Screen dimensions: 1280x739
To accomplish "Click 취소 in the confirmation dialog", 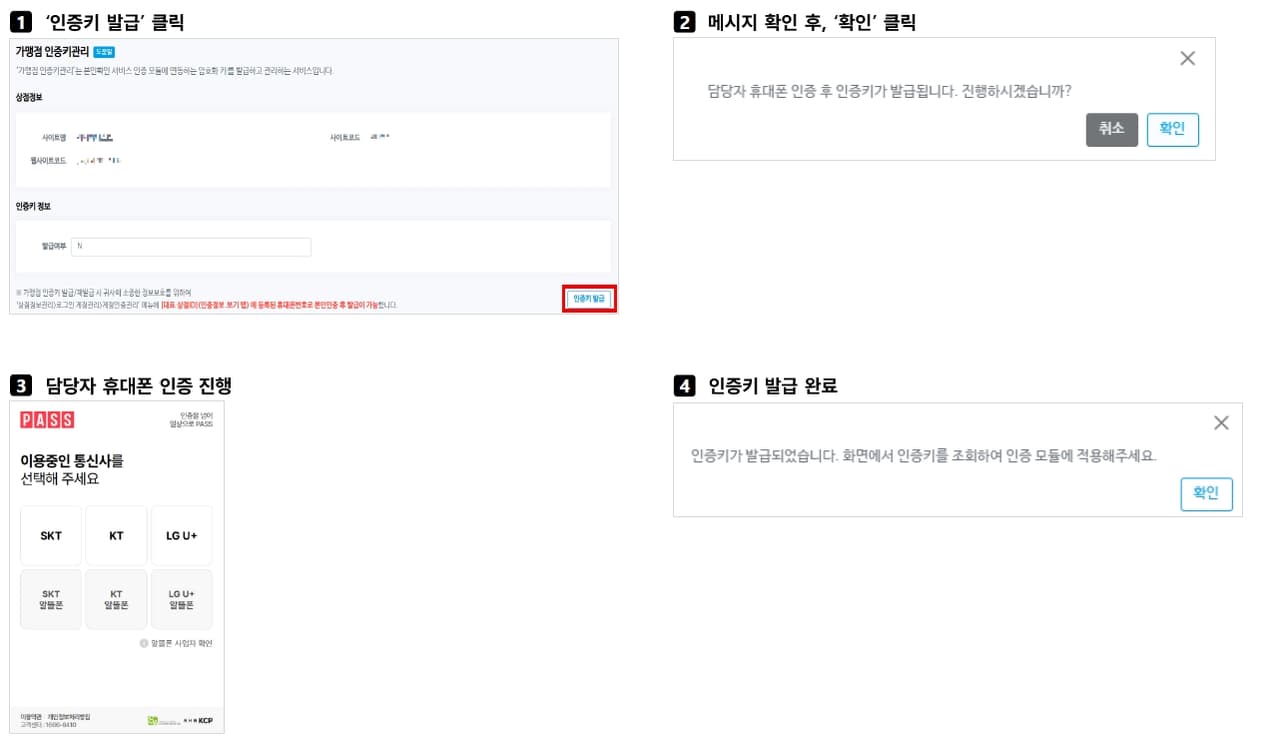I will 1112,129.
